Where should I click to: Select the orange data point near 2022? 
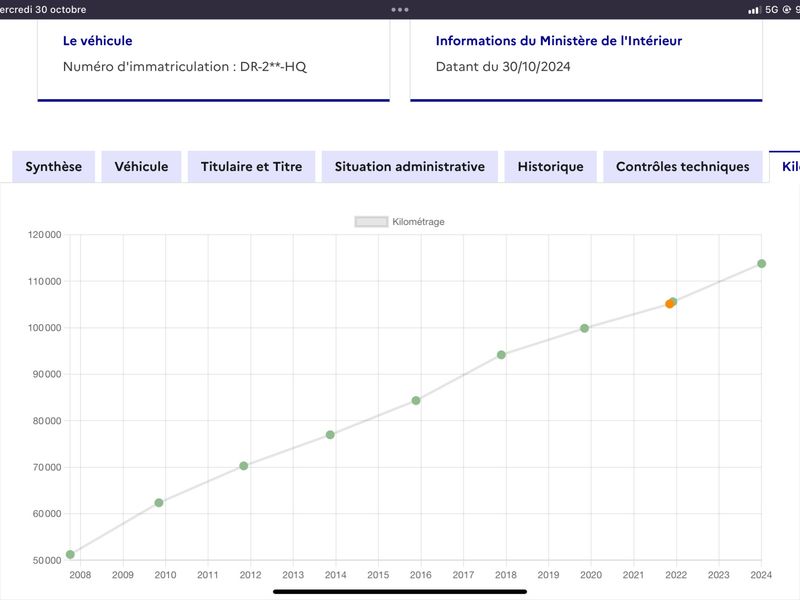pyautogui.click(x=669, y=304)
